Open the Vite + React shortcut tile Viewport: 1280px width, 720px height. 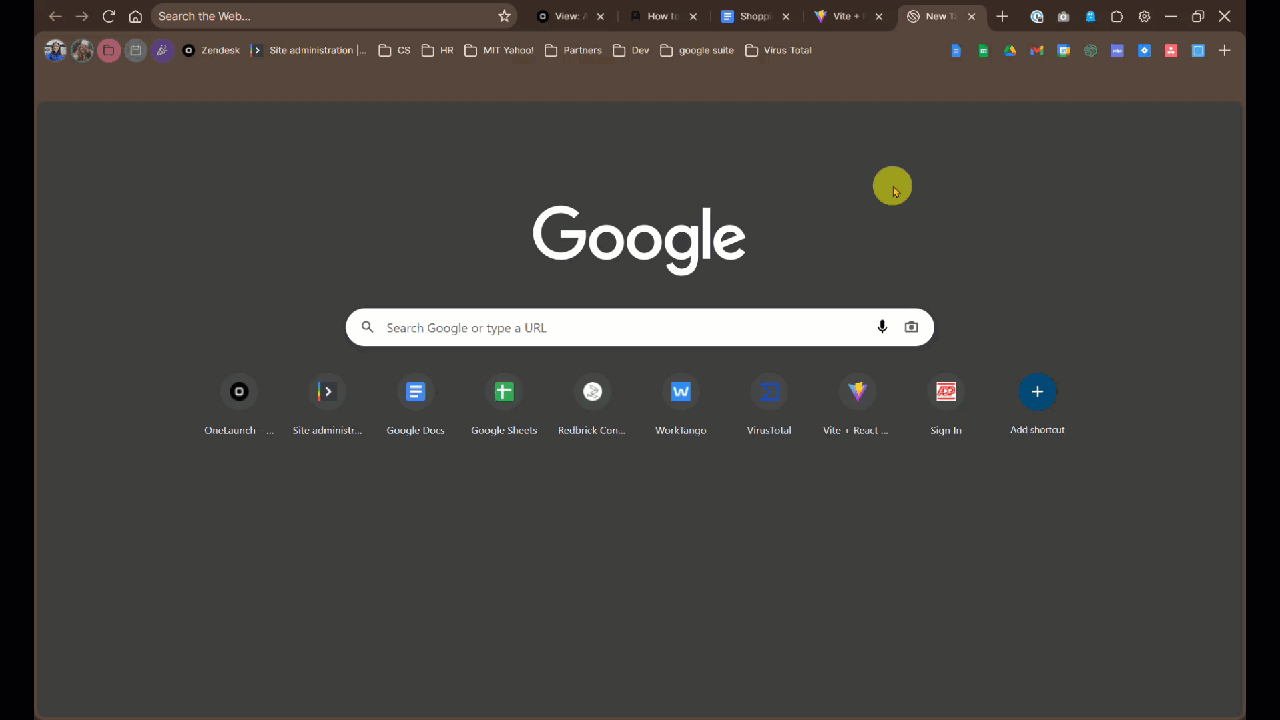[857, 403]
